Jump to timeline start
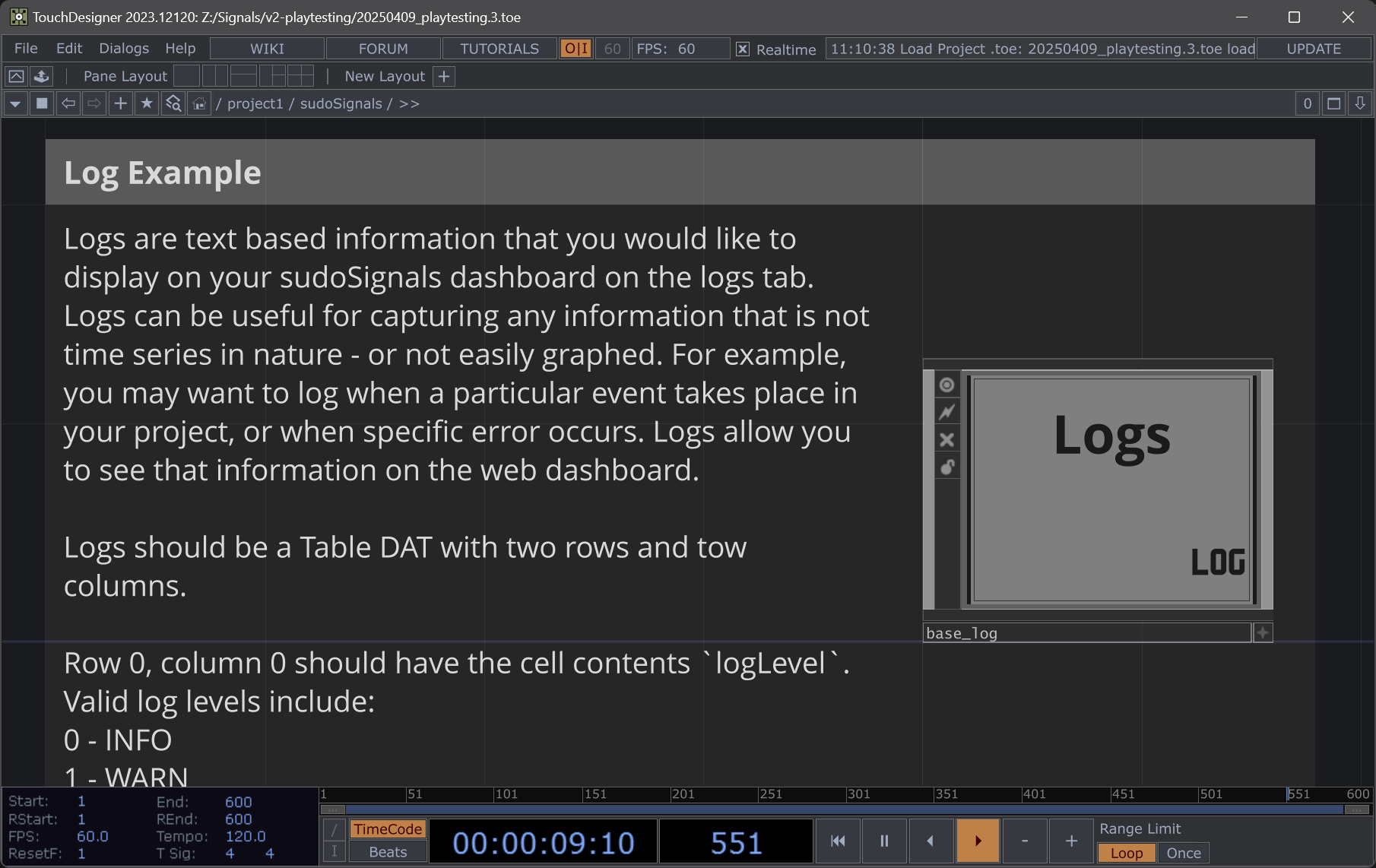The image size is (1376, 868). click(x=838, y=841)
